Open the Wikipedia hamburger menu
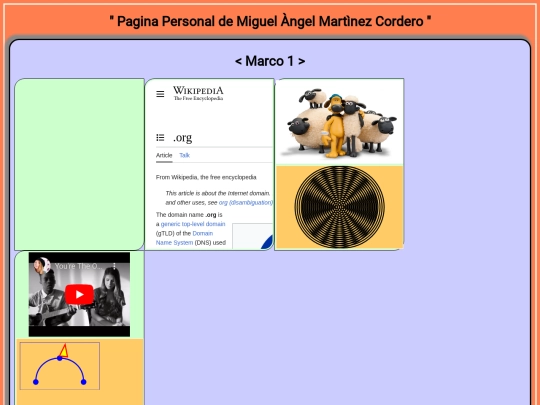Viewport: 540px width, 405px height. (x=160, y=94)
